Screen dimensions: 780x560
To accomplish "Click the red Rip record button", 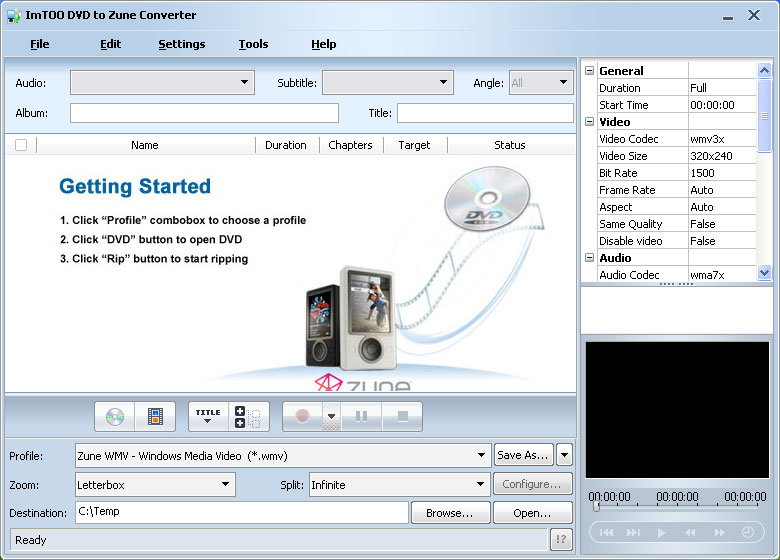I will [302, 416].
